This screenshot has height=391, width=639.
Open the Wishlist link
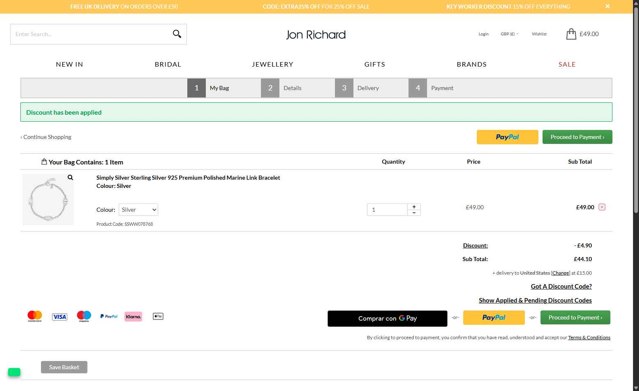tap(539, 34)
